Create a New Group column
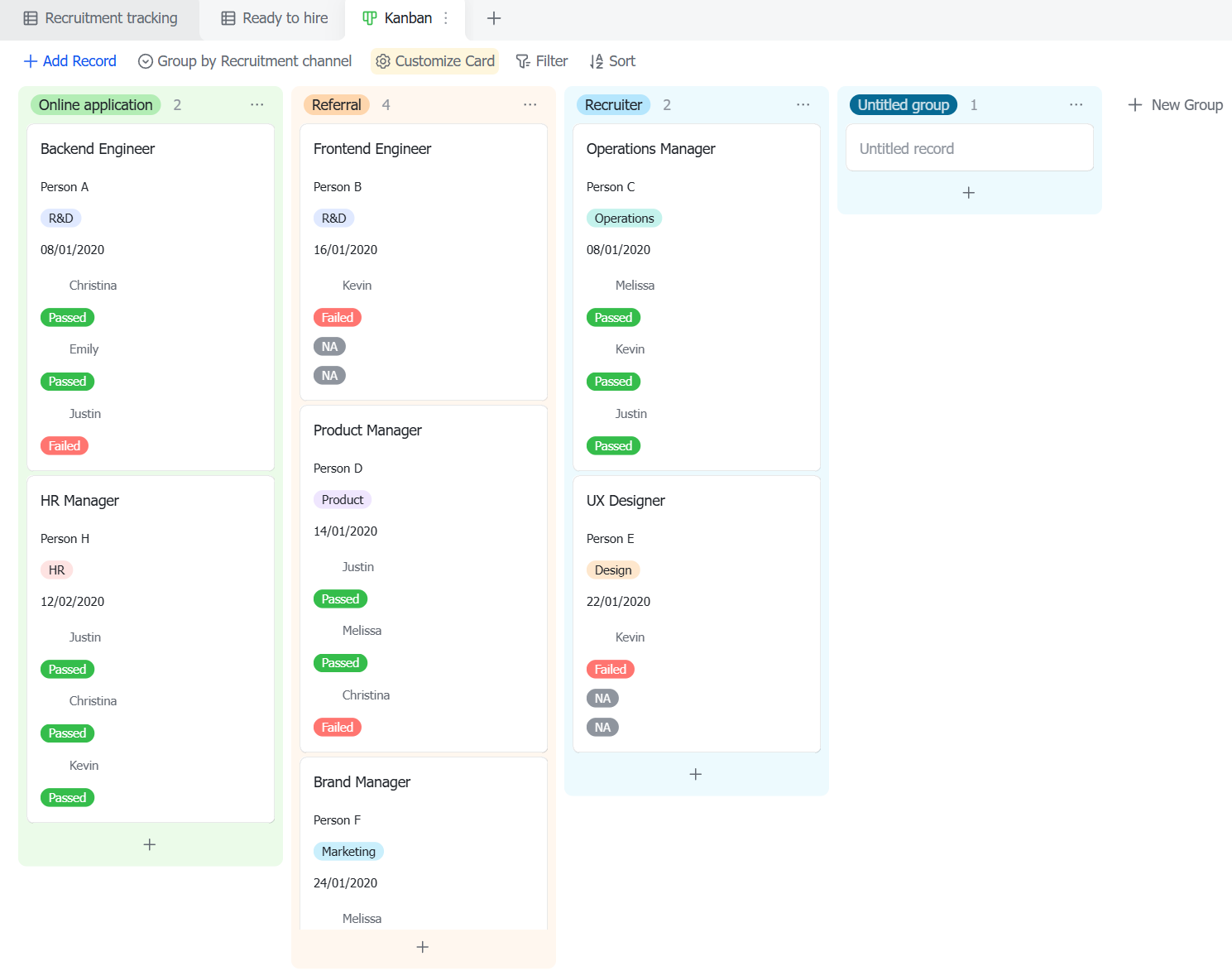The height and width of the screenshot is (971, 1232). [1176, 105]
